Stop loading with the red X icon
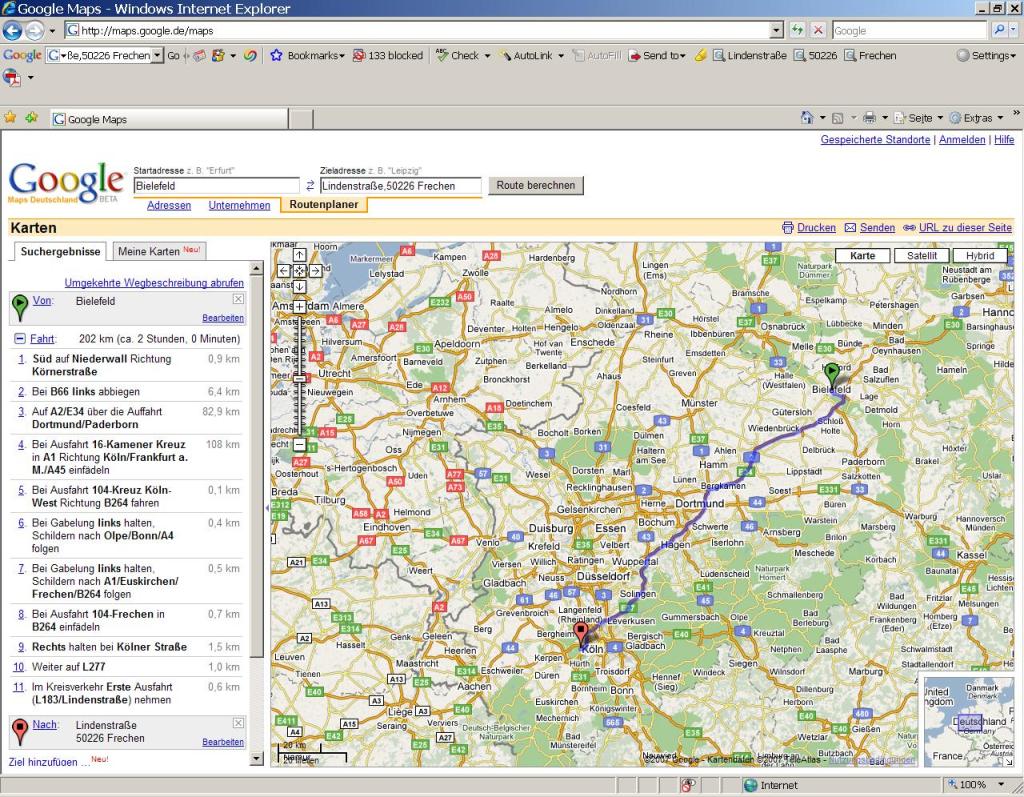This screenshot has height=797, width=1024. tap(818, 30)
